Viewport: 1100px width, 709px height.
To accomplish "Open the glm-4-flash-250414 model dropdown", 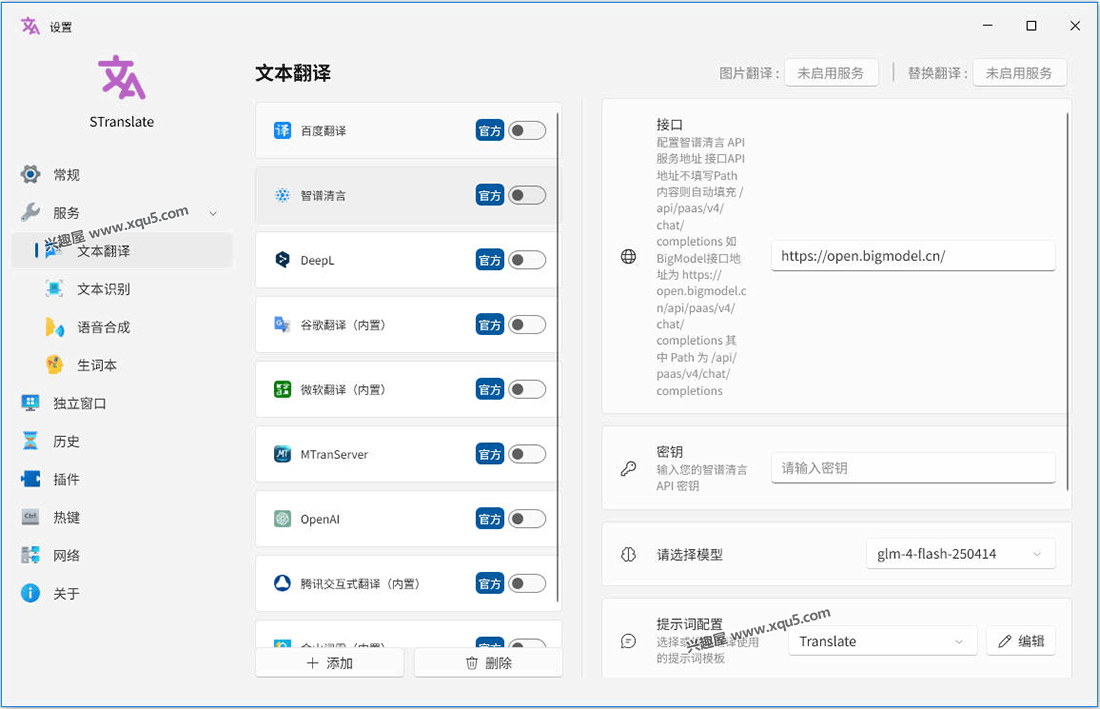I will pyautogui.click(x=960, y=554).
